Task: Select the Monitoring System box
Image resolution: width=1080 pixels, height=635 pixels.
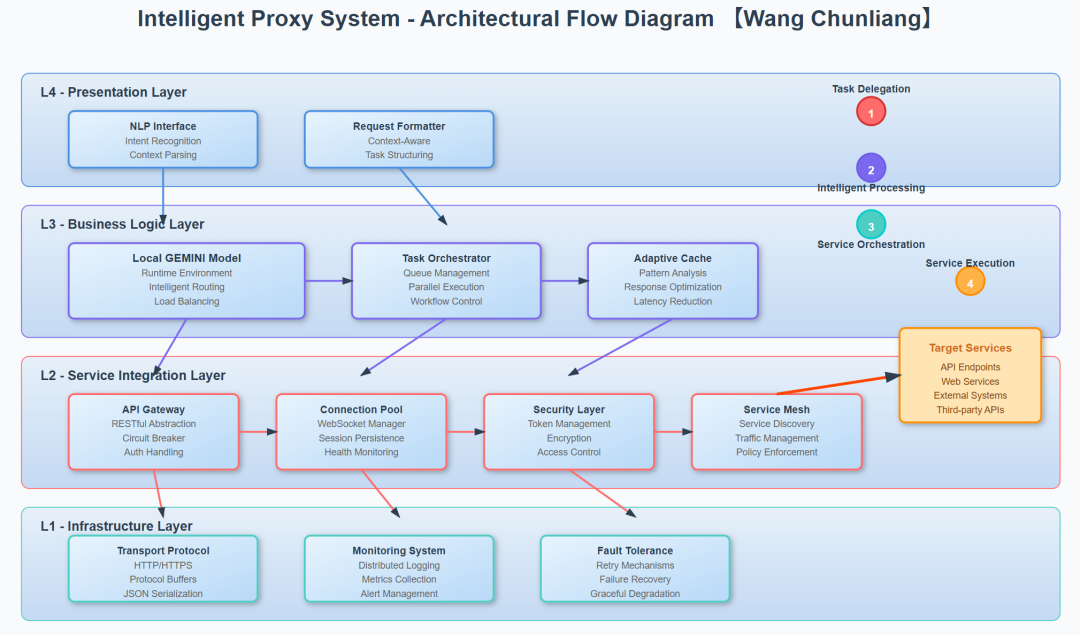Action: click(x=399, y=569)
